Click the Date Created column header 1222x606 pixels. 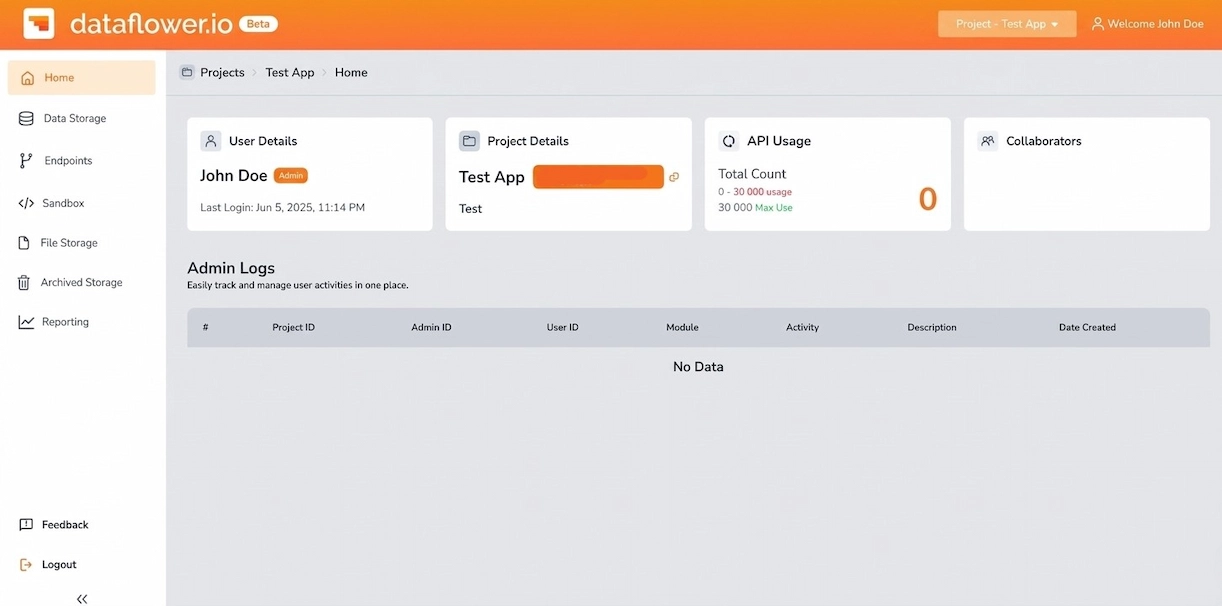coord(1087,327)
